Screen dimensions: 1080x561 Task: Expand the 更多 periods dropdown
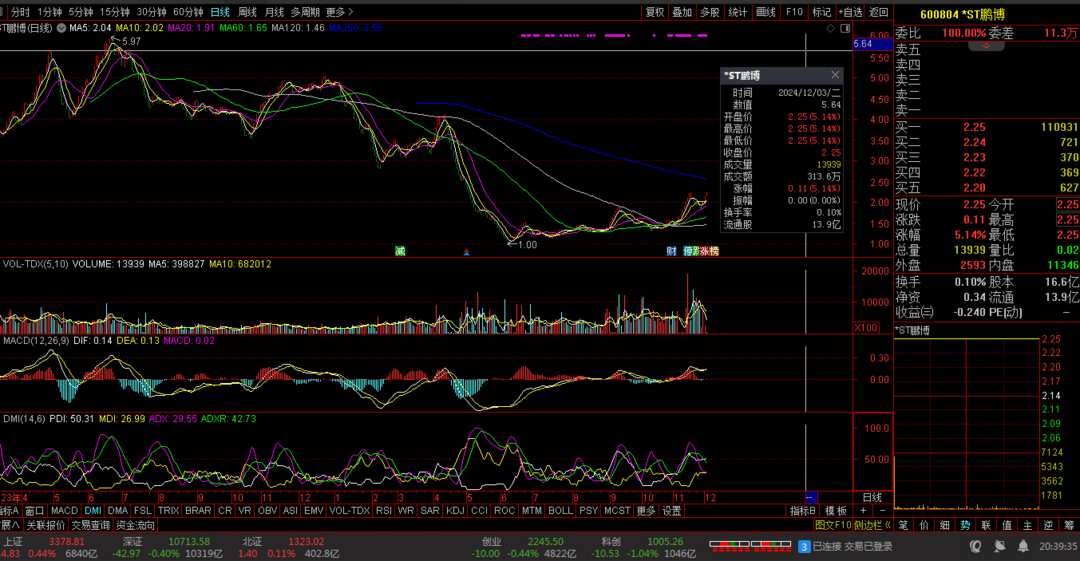click(339, 12)
